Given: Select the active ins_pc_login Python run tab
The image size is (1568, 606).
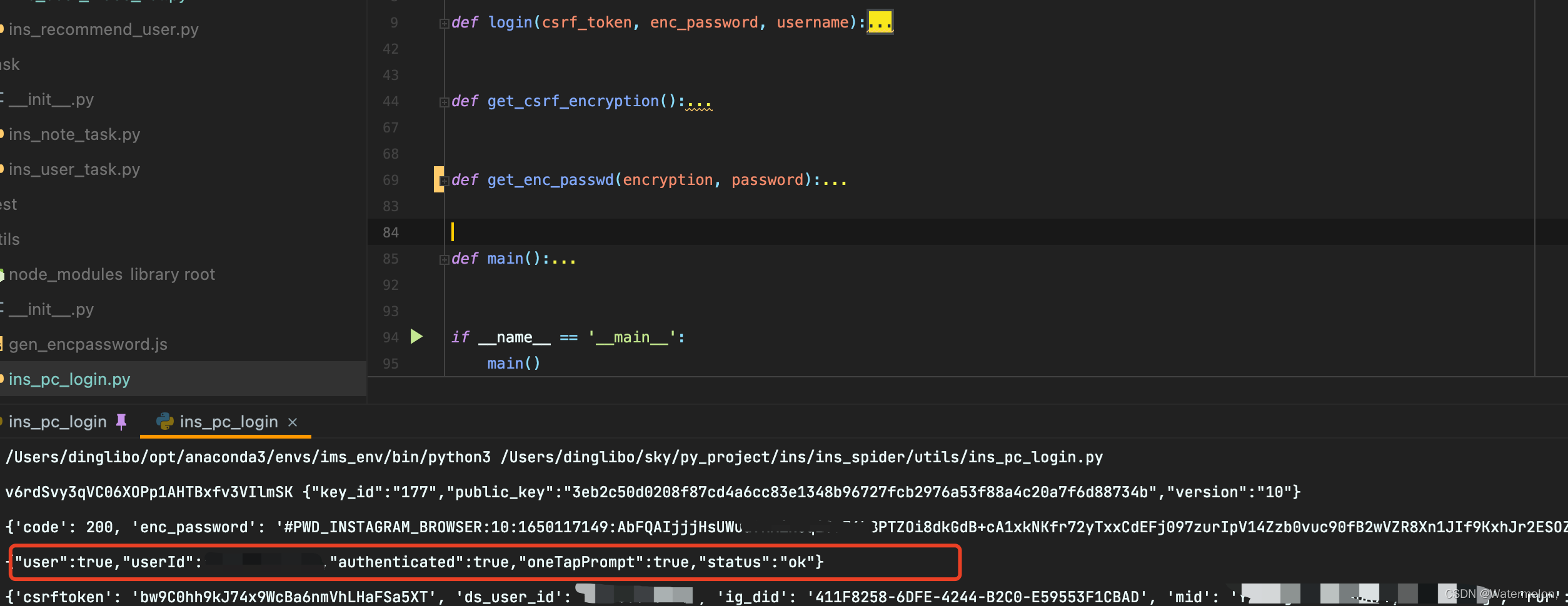Looking at the screenshot, I should tap(225, 422).
